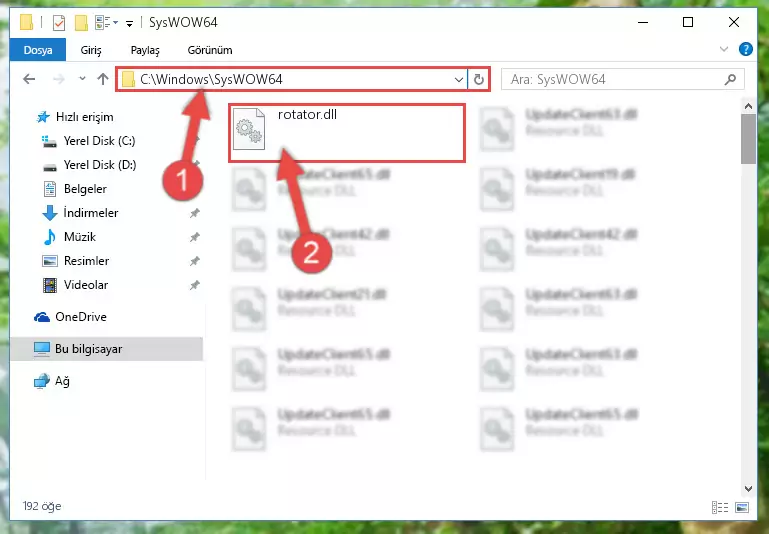This screenshot has width=769, height=534.
Task: Select OneDrive in navigation pane
Action: [x=81, y=317]
